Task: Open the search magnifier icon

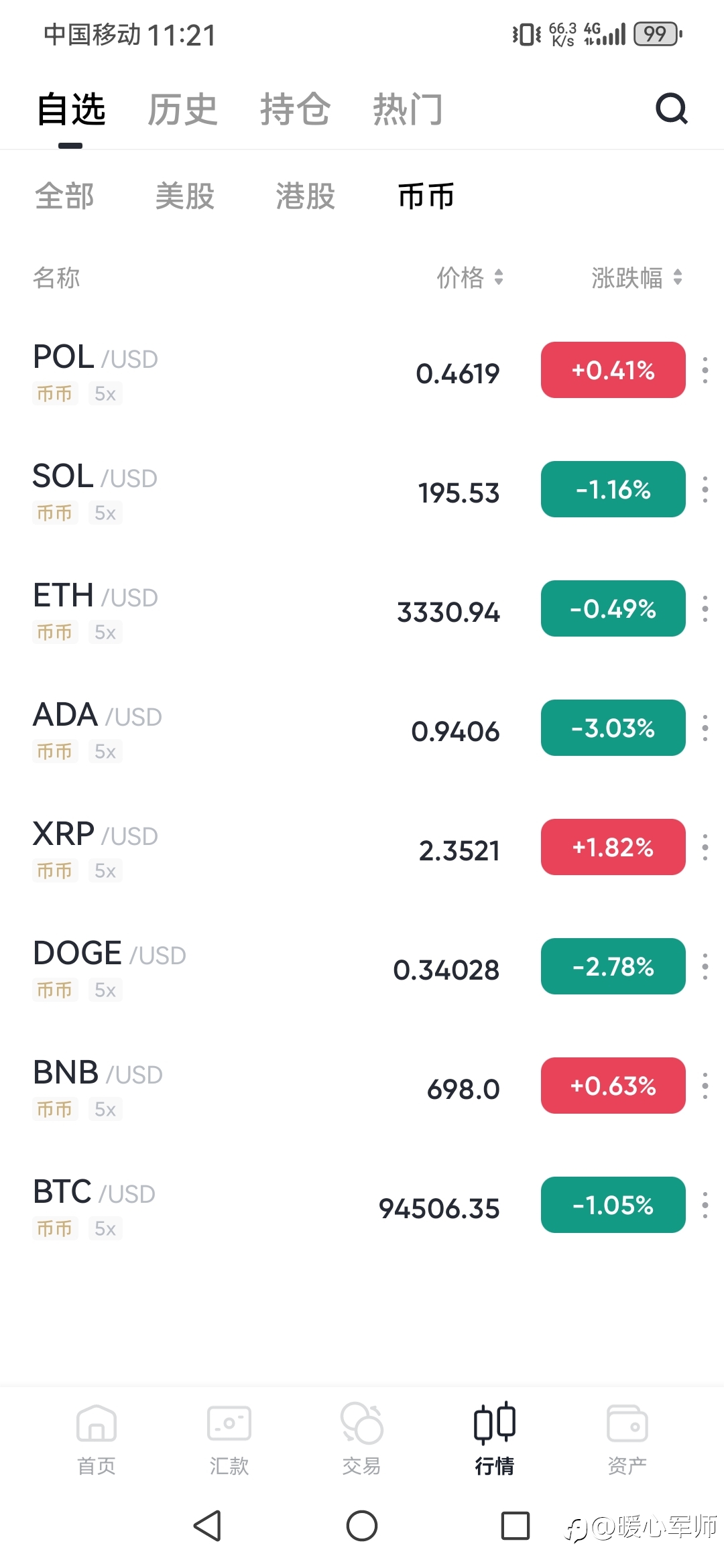Action: tap(672, 109)
